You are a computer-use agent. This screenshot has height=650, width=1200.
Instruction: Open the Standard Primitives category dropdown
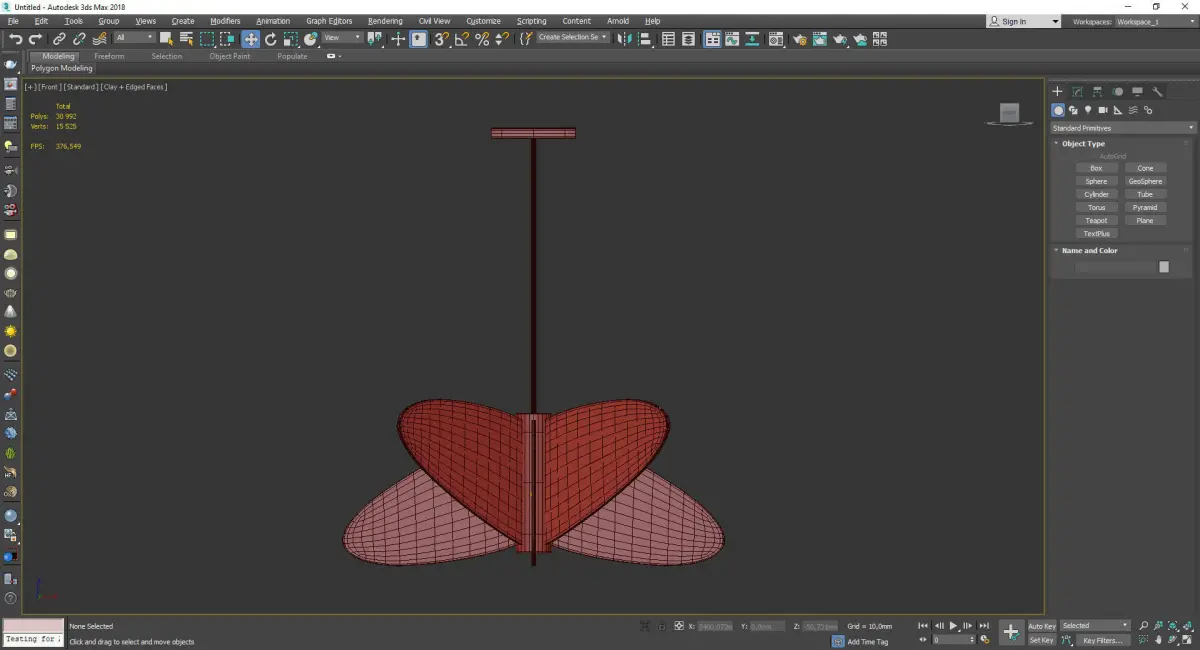[1122, 128]
